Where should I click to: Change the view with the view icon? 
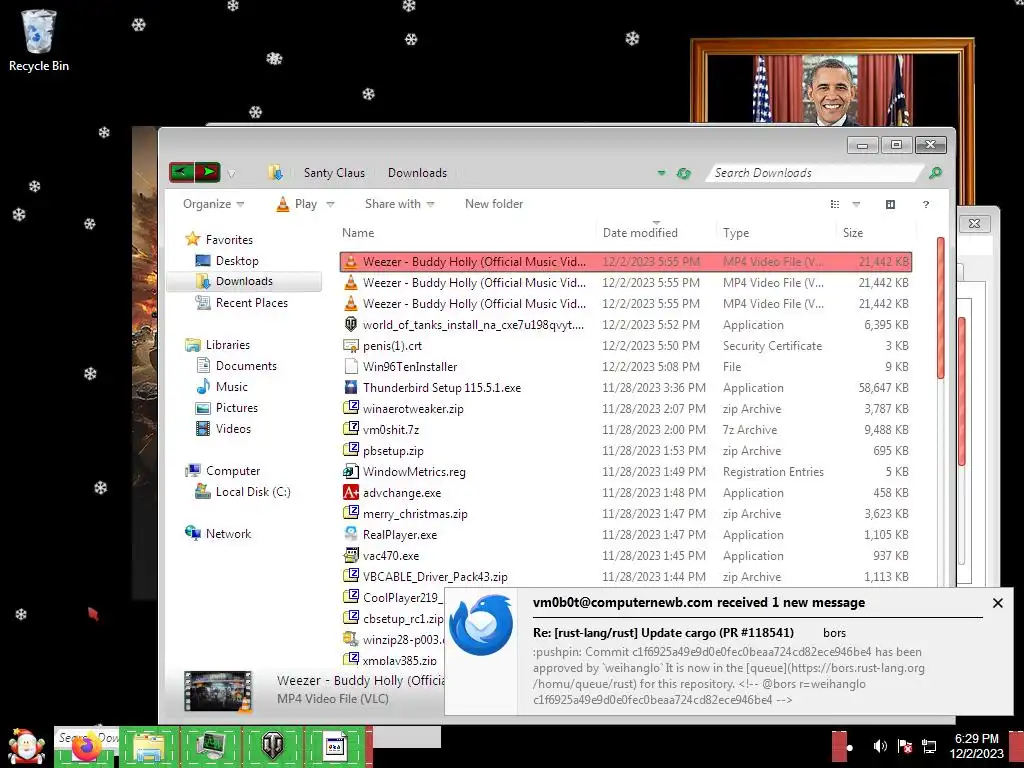point(835,204)
